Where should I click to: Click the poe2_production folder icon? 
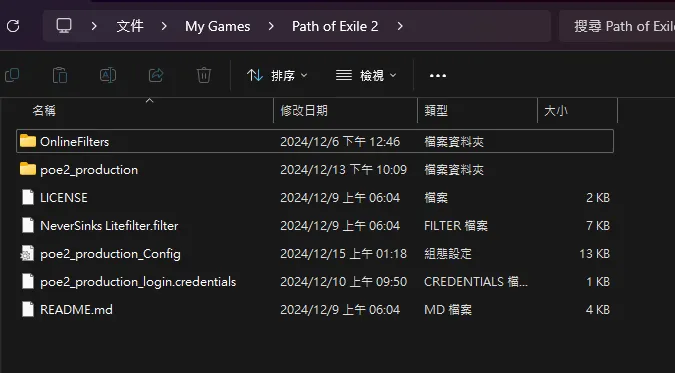click(x=28, y=169)
